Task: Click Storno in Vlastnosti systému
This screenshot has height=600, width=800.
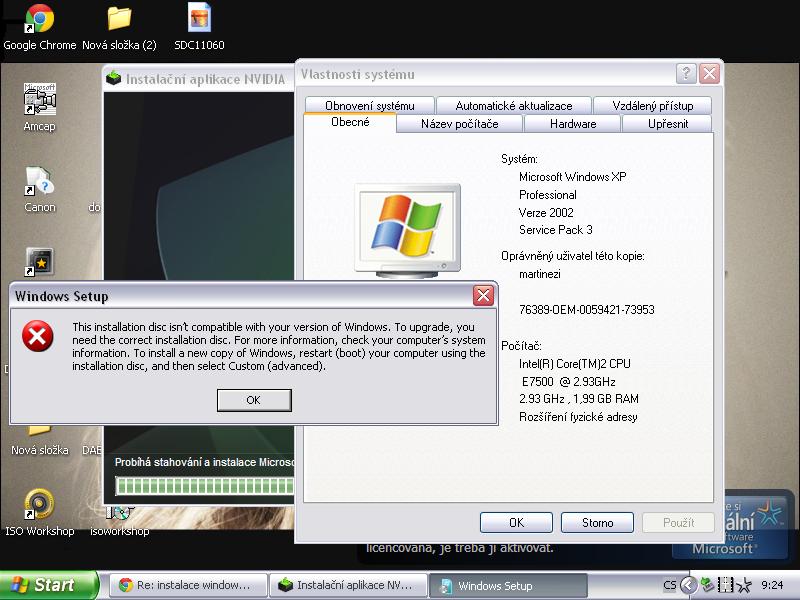Action: [597, 522]
